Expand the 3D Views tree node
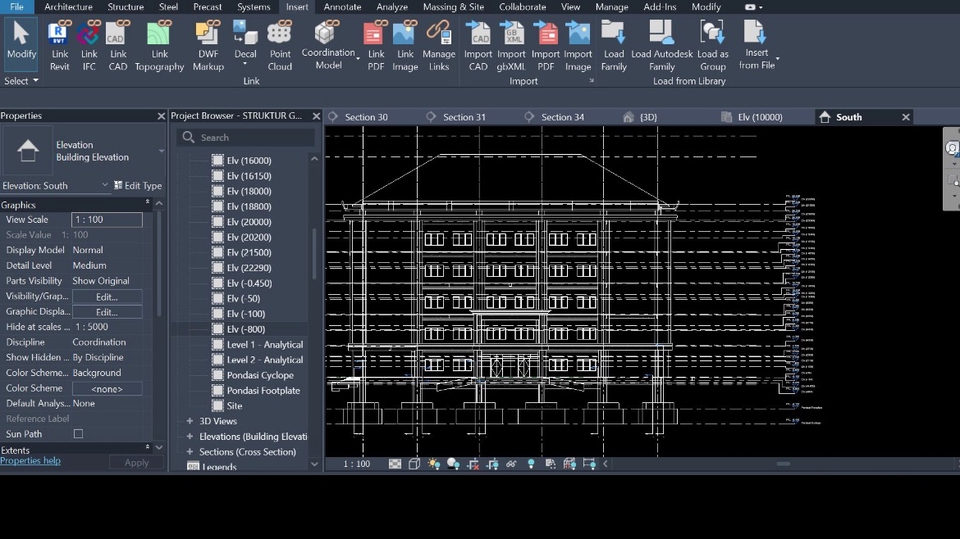Viewport: 960px width, 539px height. click(190, 421)
